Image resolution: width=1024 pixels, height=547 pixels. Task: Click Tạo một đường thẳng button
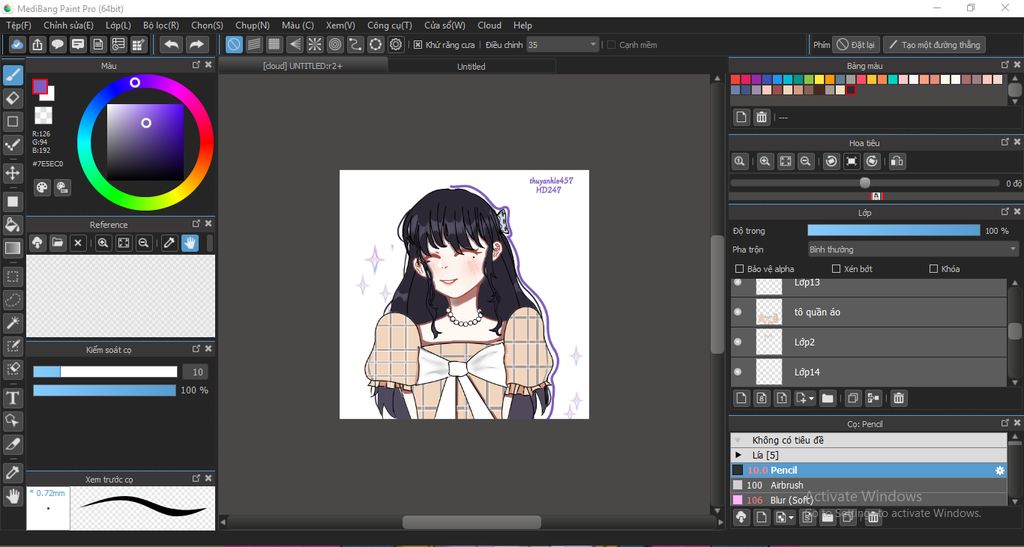pos(934,44)
